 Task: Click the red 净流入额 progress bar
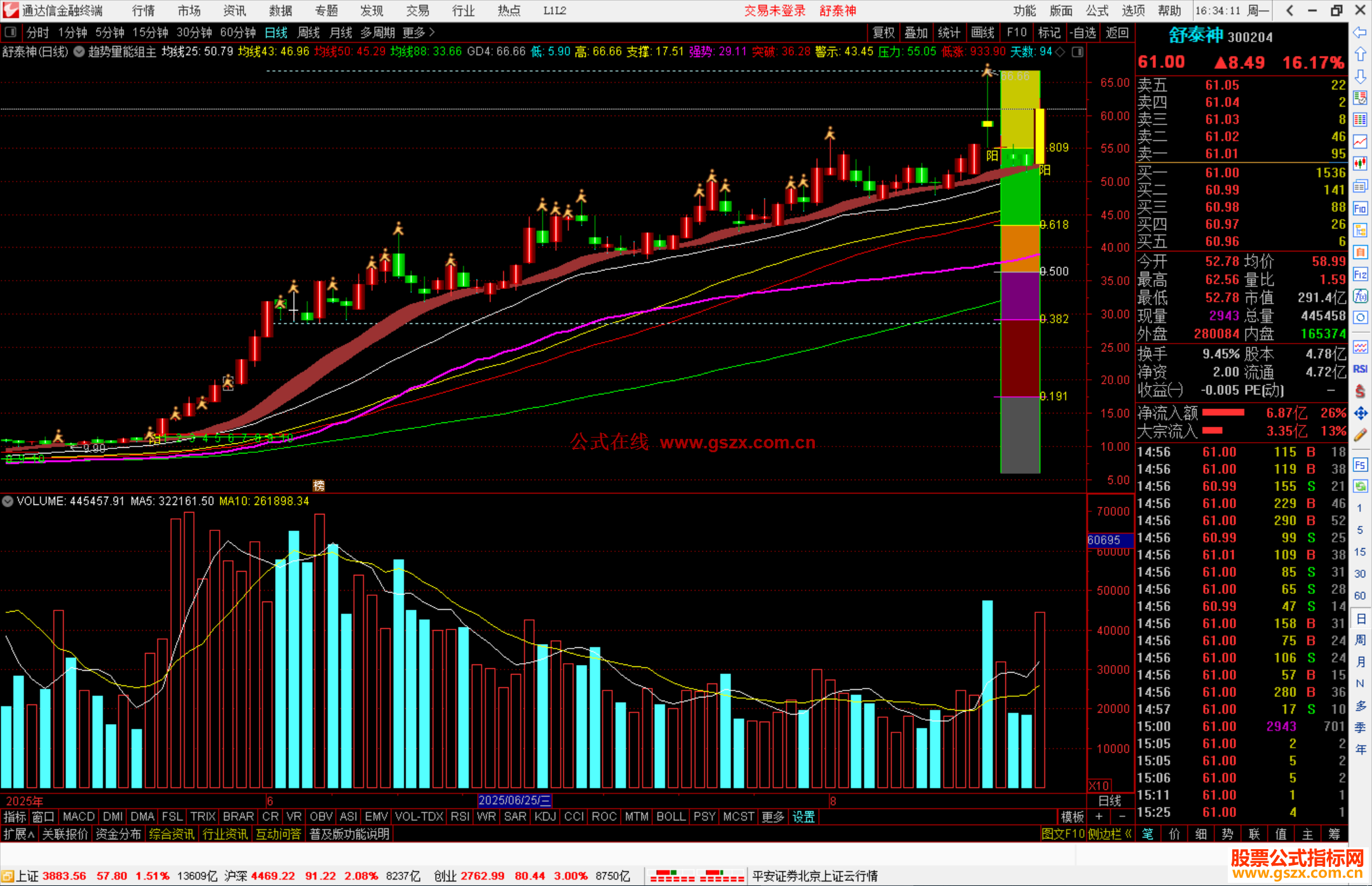click(1223, 413)
